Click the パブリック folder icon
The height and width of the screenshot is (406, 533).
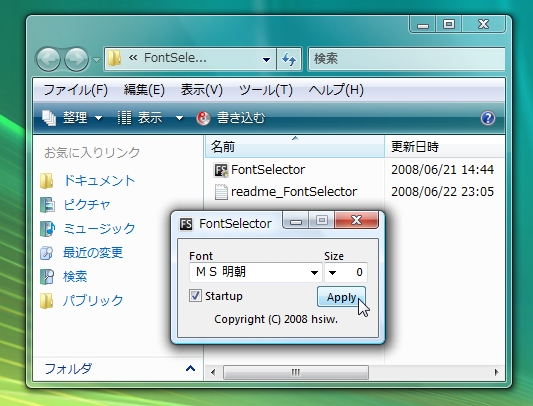click(x=47, y=301)
